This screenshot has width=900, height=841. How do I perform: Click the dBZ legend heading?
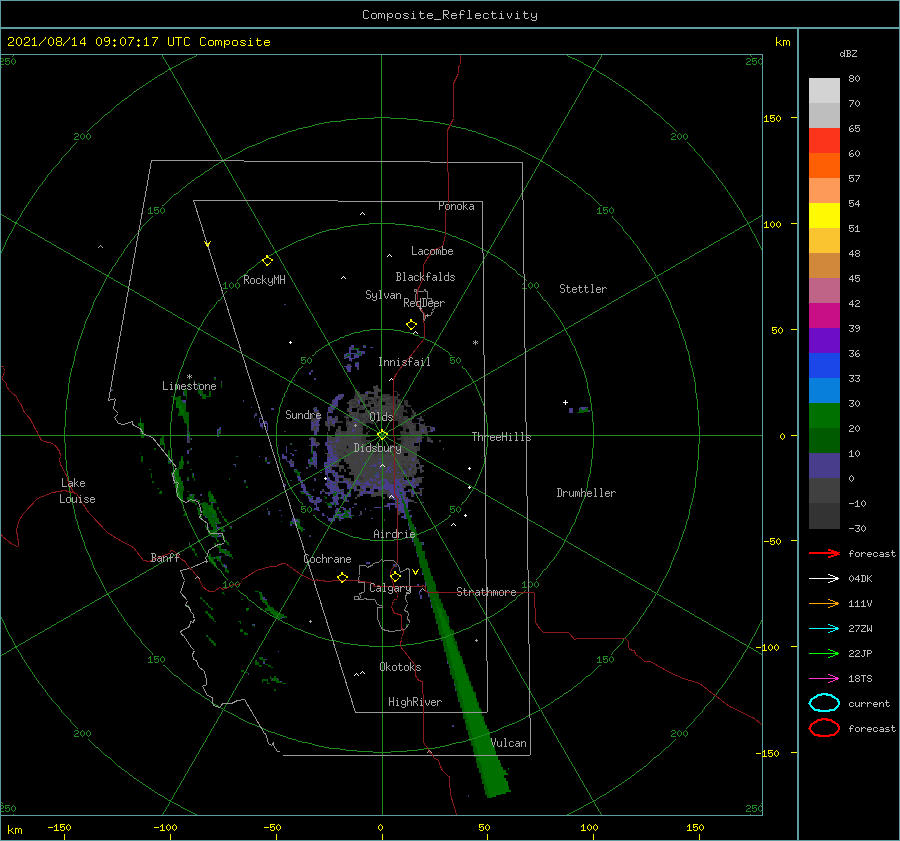pyautogui.click(x=848, y=53)
